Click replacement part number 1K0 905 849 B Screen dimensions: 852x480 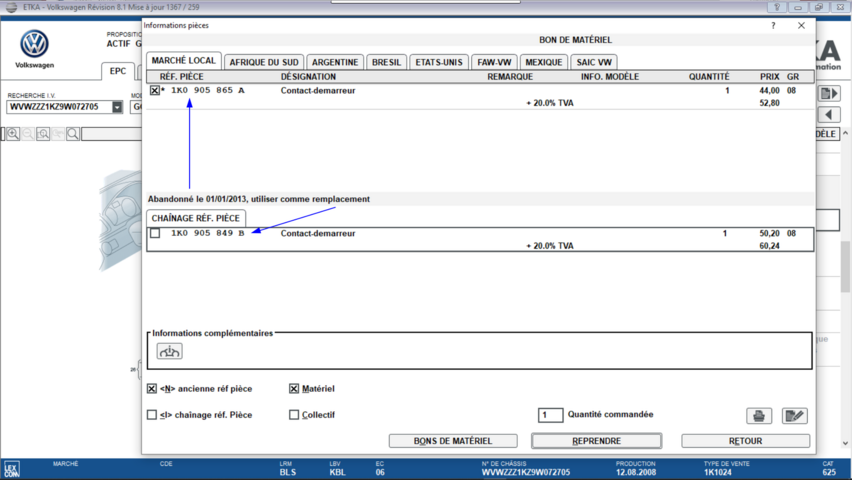(208, 233)
